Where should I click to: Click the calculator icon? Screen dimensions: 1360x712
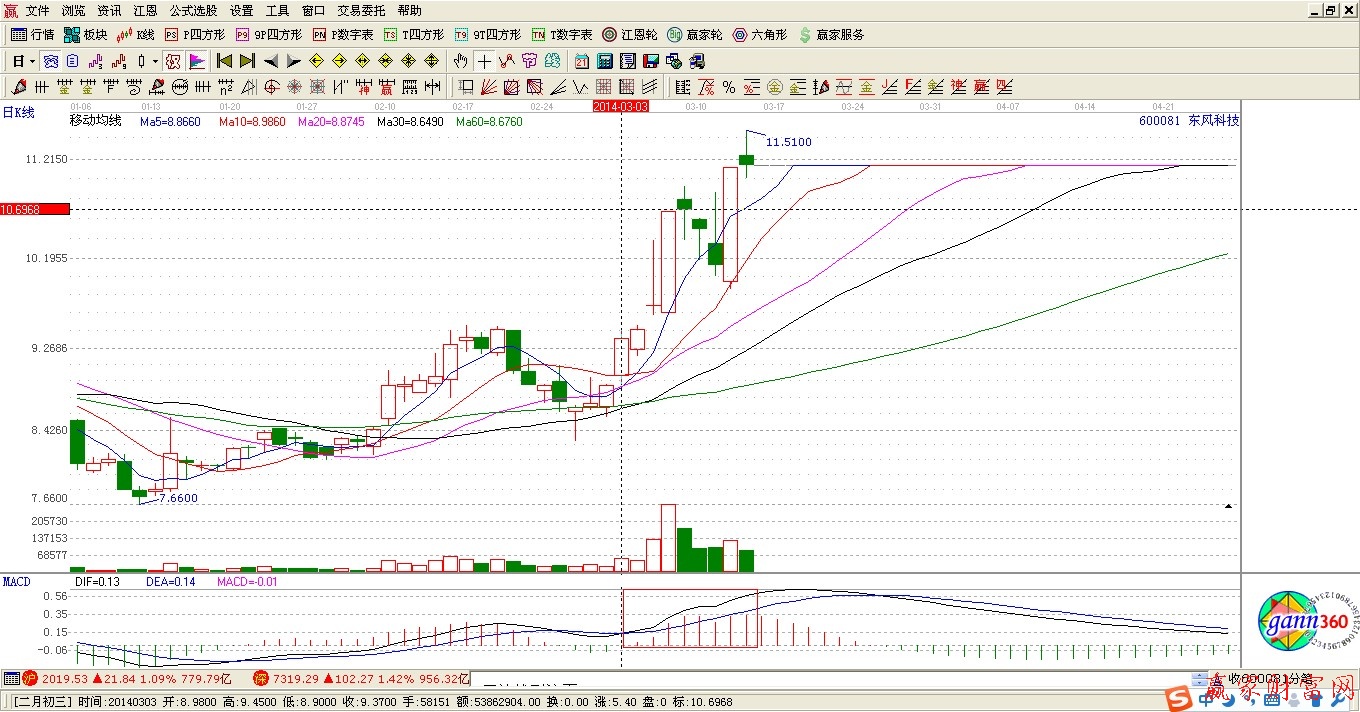604,61
